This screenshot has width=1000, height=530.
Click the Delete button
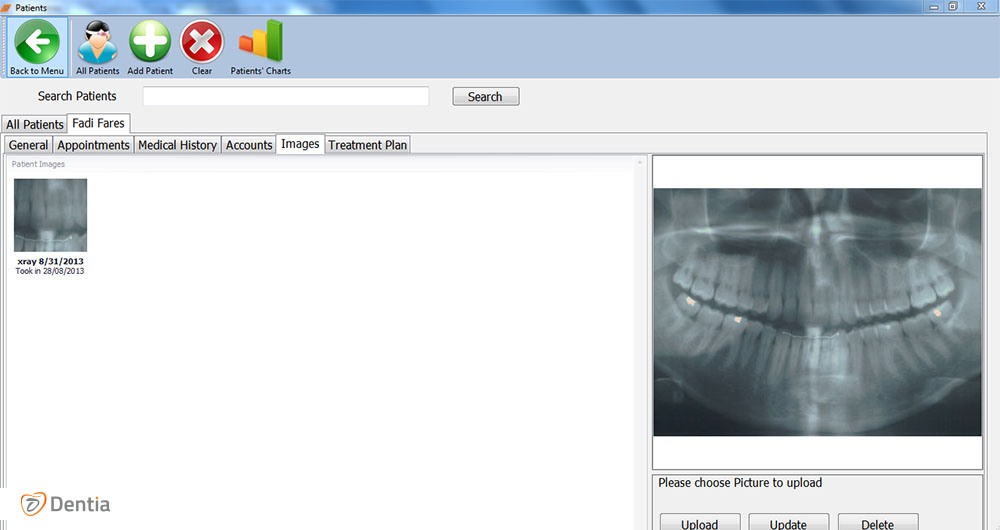(x=877, y=522)
